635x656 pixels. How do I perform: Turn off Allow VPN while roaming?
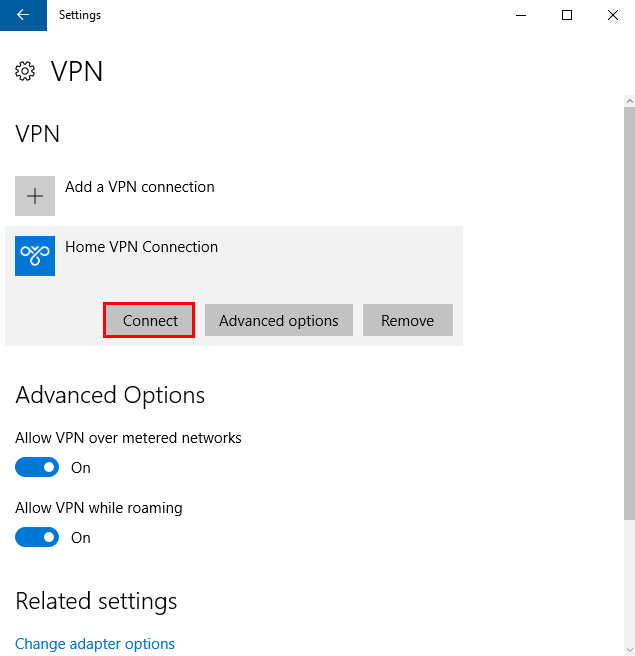click(x=37, y=538)
